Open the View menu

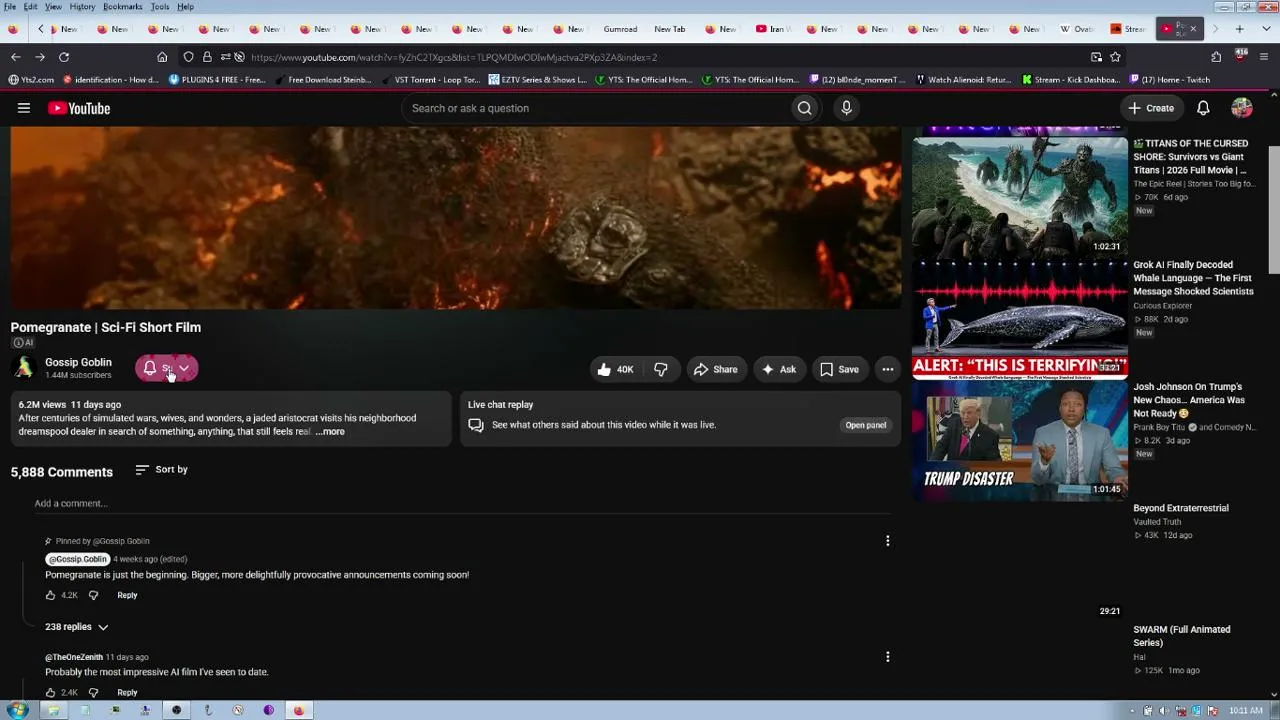coord(53,7)
